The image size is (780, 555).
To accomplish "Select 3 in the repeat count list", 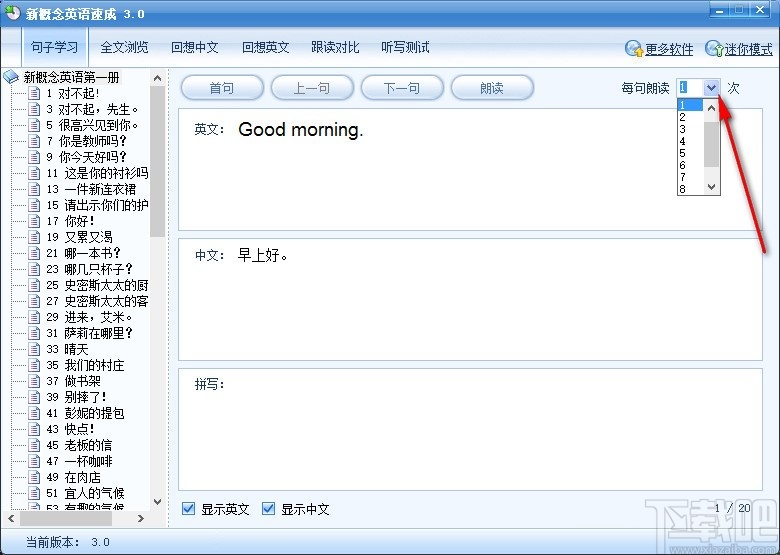I will click(x=690, y=129).
